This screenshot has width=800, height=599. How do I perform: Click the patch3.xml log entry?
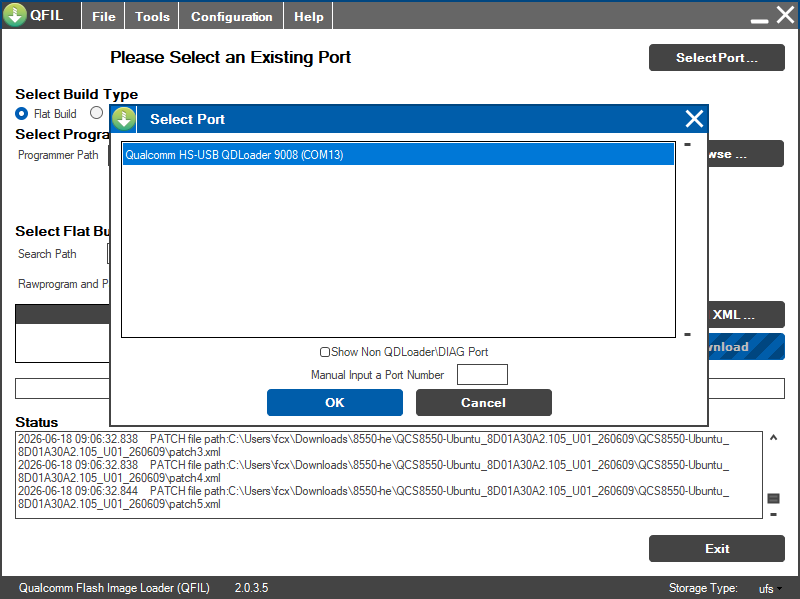(373, 445)
